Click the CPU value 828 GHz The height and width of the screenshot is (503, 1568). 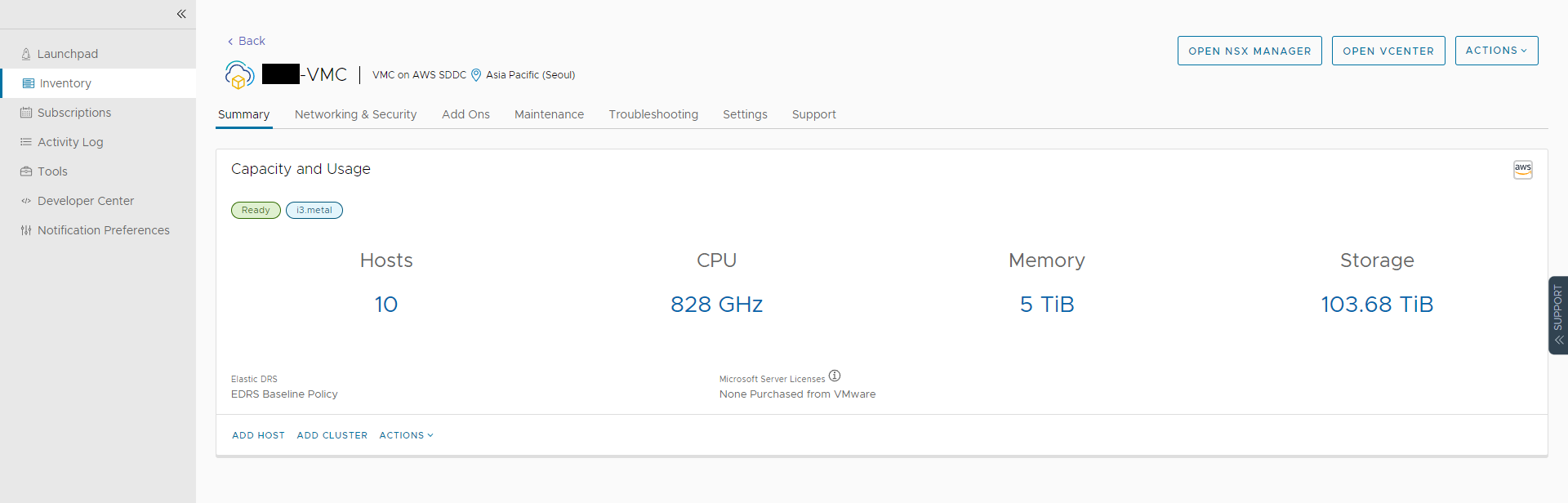coord(716,305)
